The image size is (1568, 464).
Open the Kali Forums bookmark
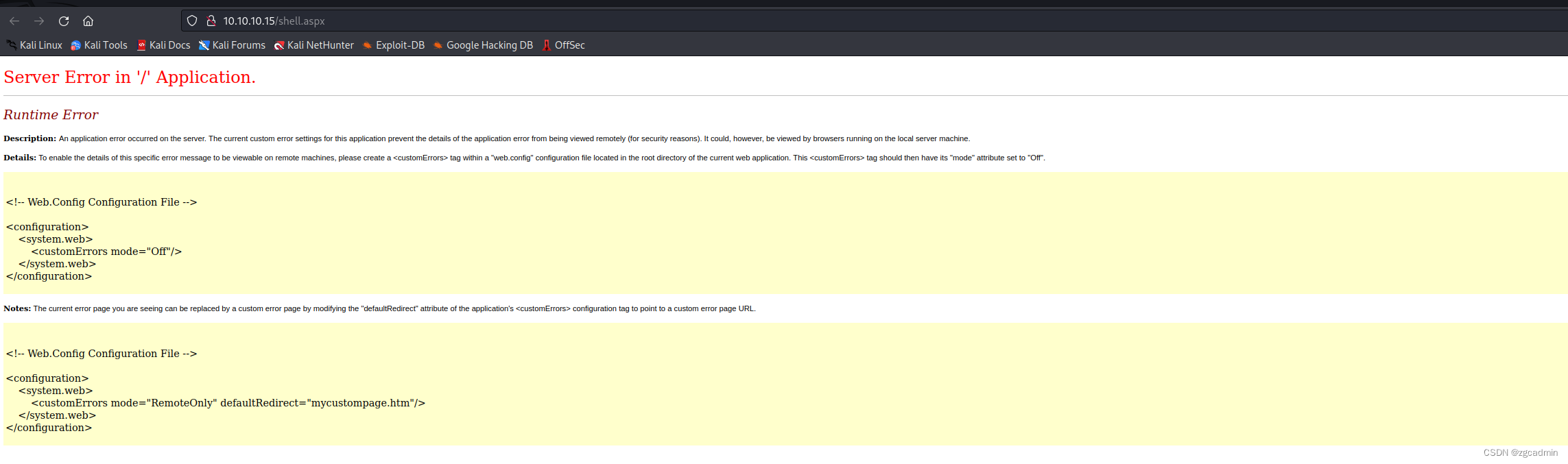(232, 45)
